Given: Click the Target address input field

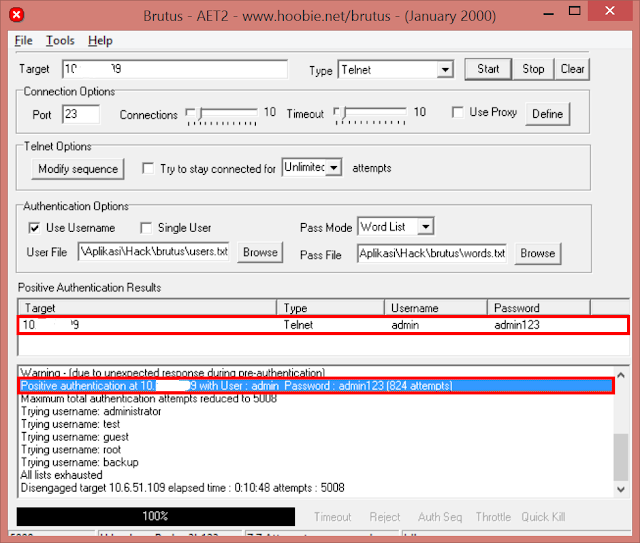Looking at the screenshot, I should coord(175,69).
